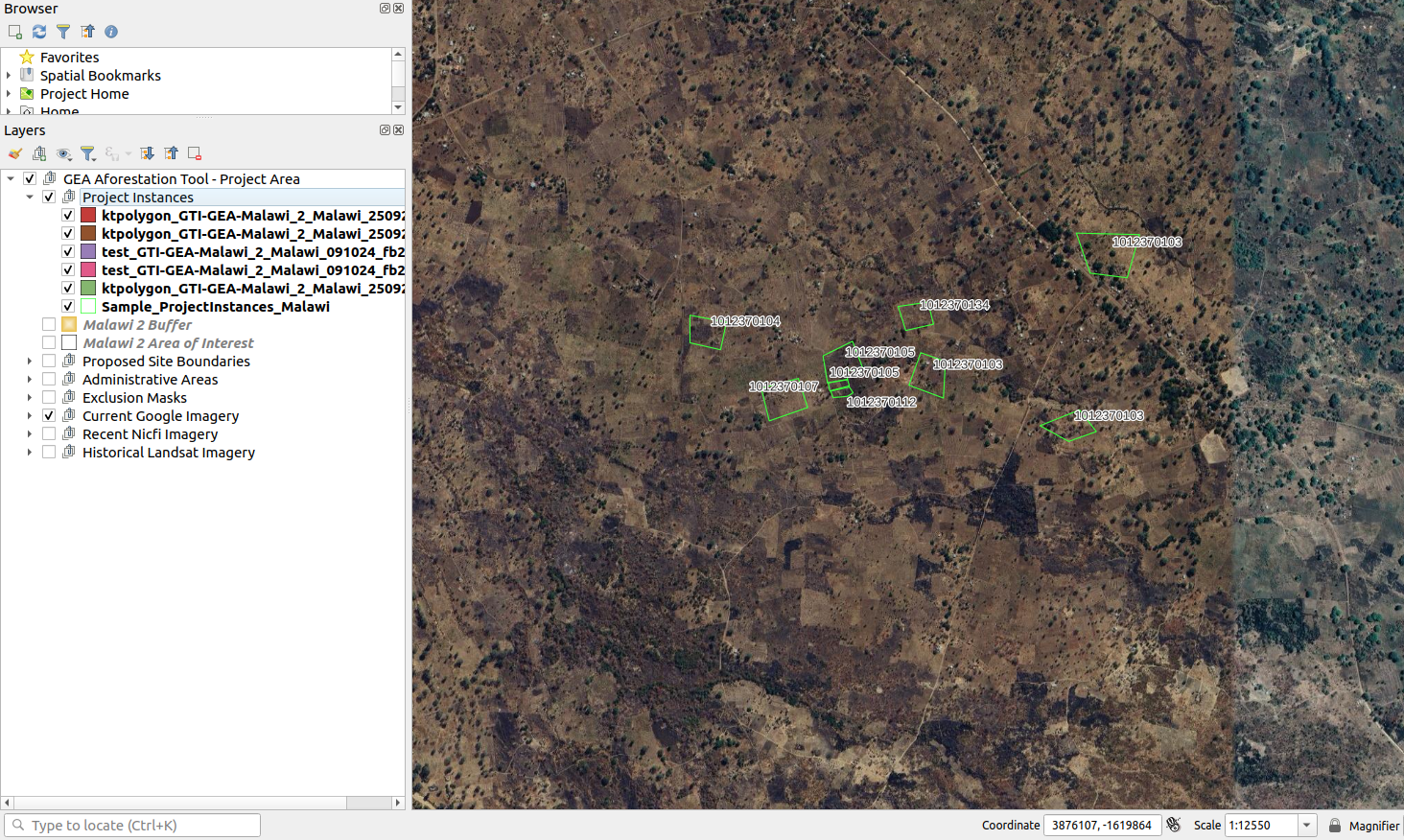1404x840 pixels.
Task: Toggle mouse display extents icon in status bar
Action: pyautogui.click(x=1174, y=825)
